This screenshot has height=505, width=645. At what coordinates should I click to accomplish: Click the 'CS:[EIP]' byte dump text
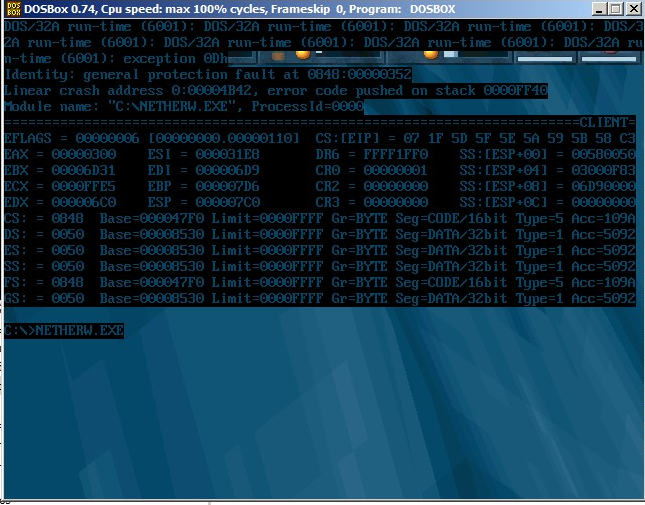[x=476, y=138]
